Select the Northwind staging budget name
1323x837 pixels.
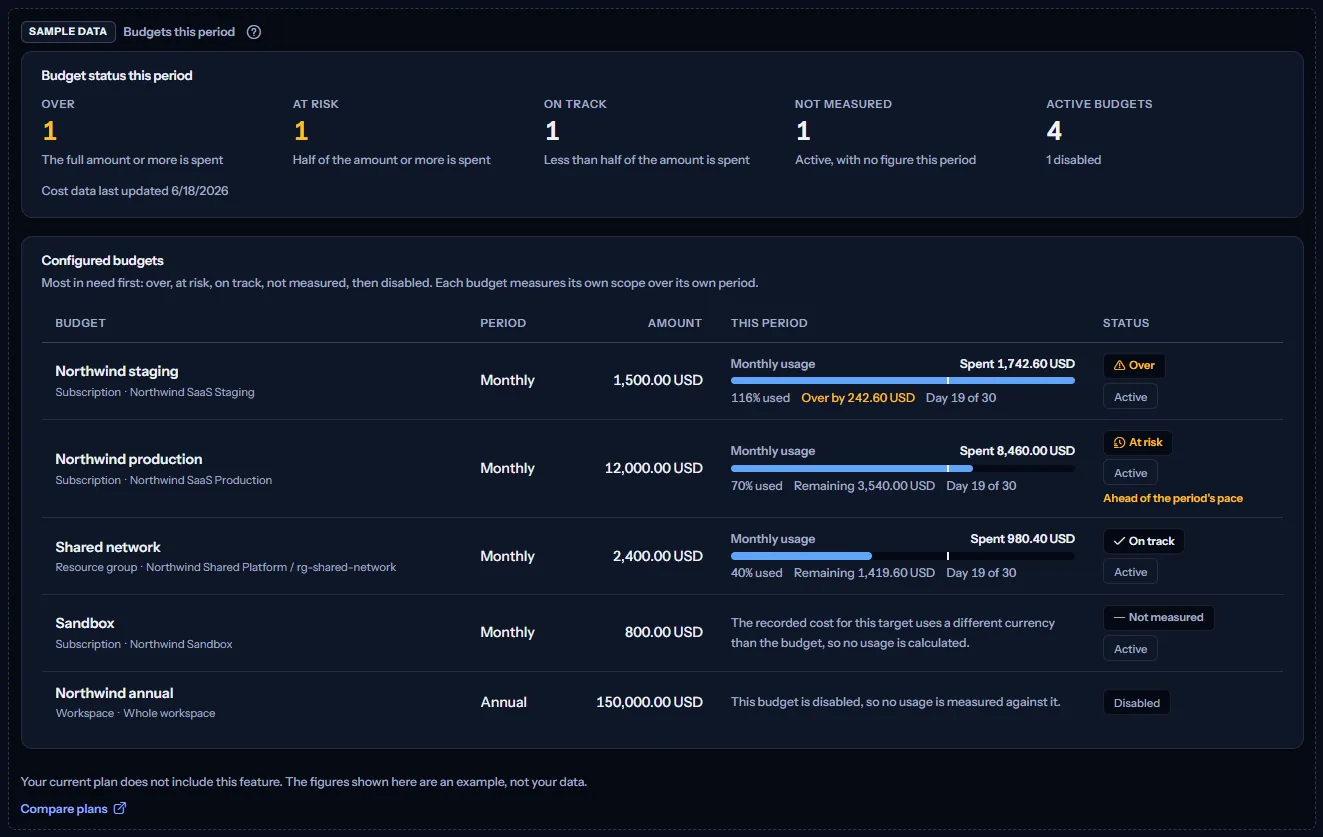[117, 371]
